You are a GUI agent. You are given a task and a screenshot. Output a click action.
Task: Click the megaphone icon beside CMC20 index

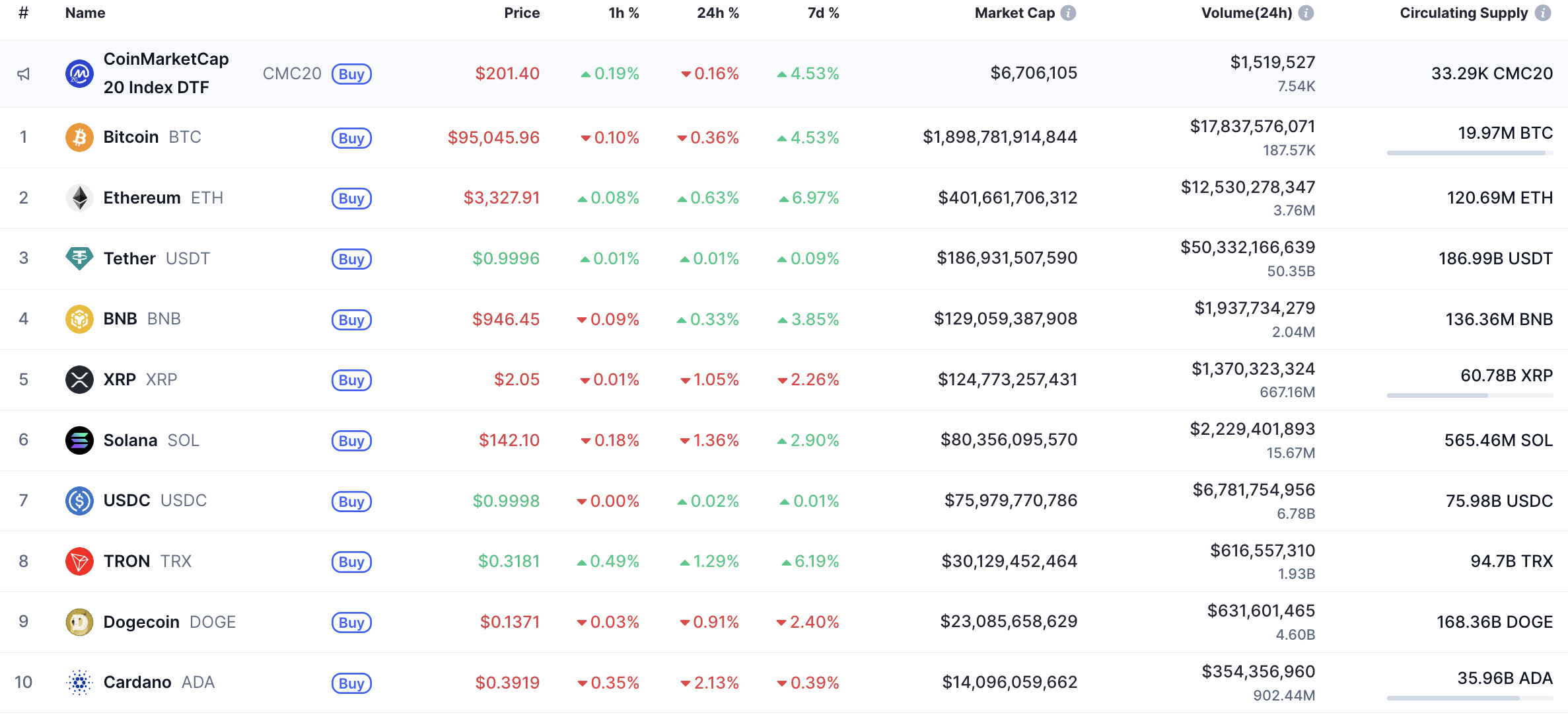pyautogui.click(x=23, y=73)
